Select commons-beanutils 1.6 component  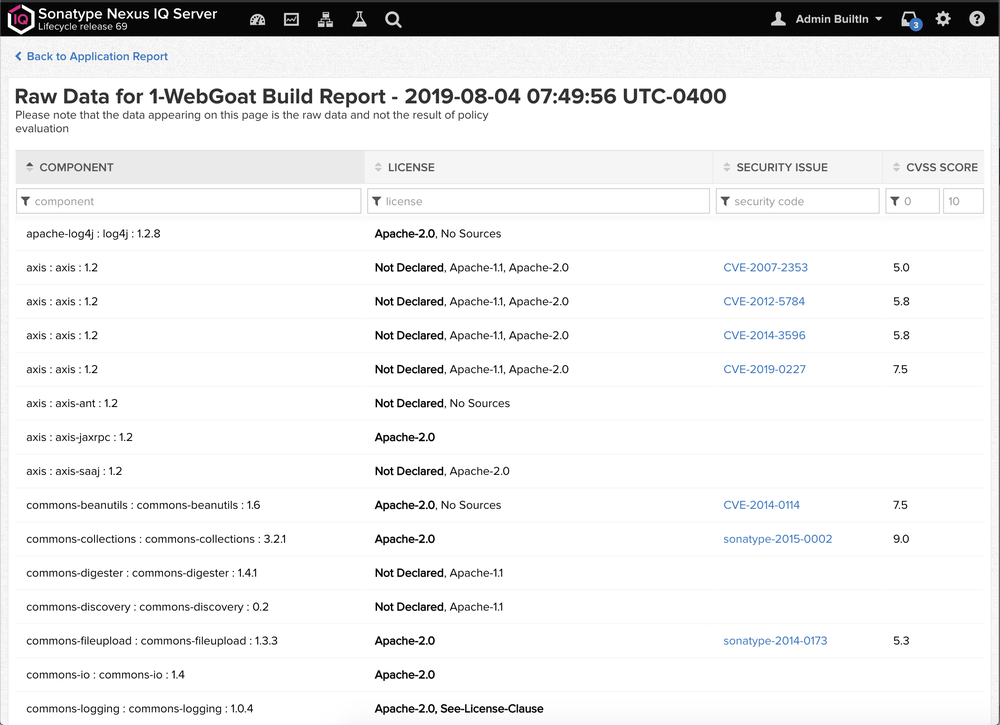(143, 504)
